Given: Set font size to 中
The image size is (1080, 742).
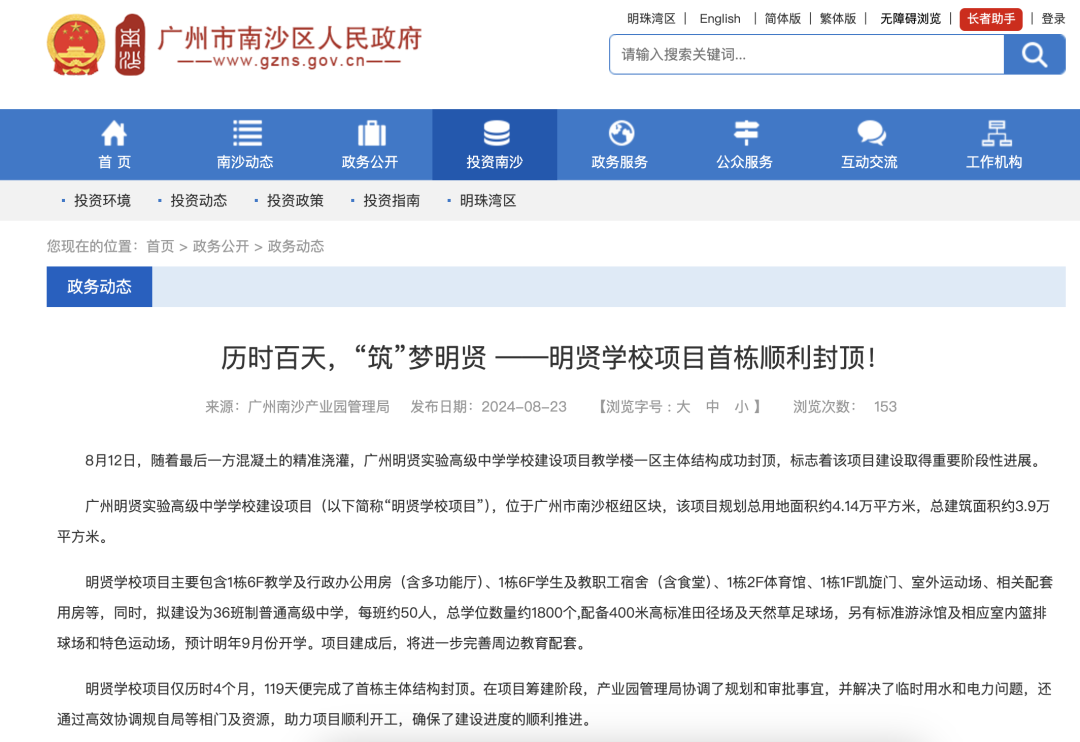Looking at the screenshot, I should pyautogui.click(x=713, y=407).
